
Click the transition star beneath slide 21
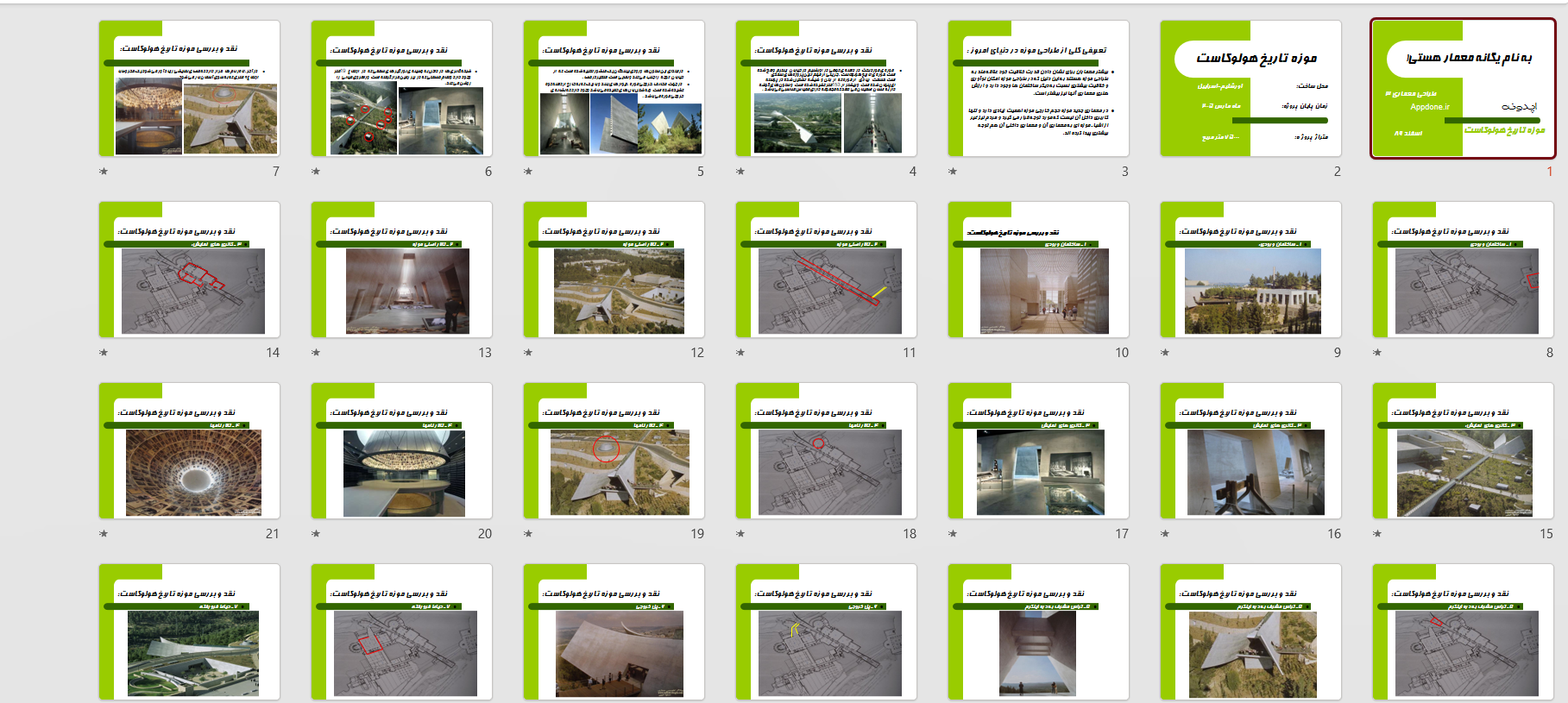[x=104, y=534]
